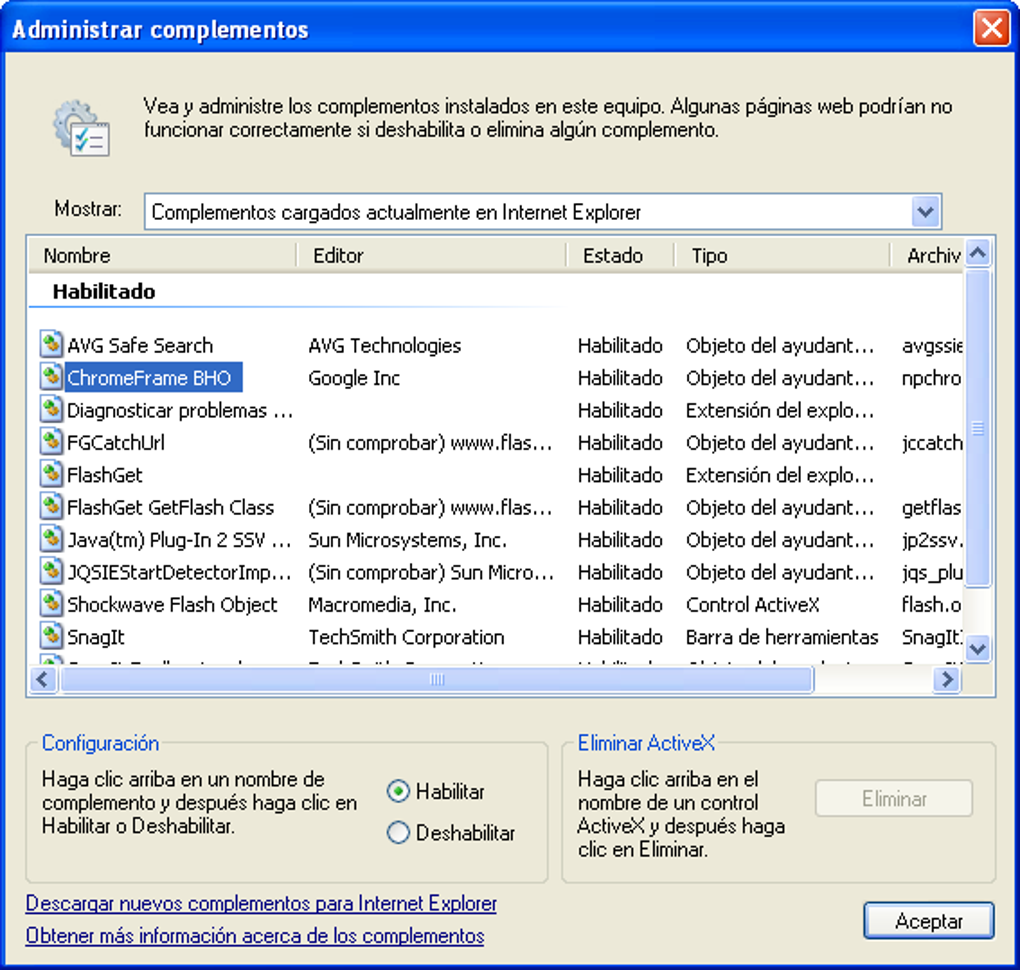1020x970 pixels.
Task: Click the Barra de herramientas type cell
Action: pos(782,638)
